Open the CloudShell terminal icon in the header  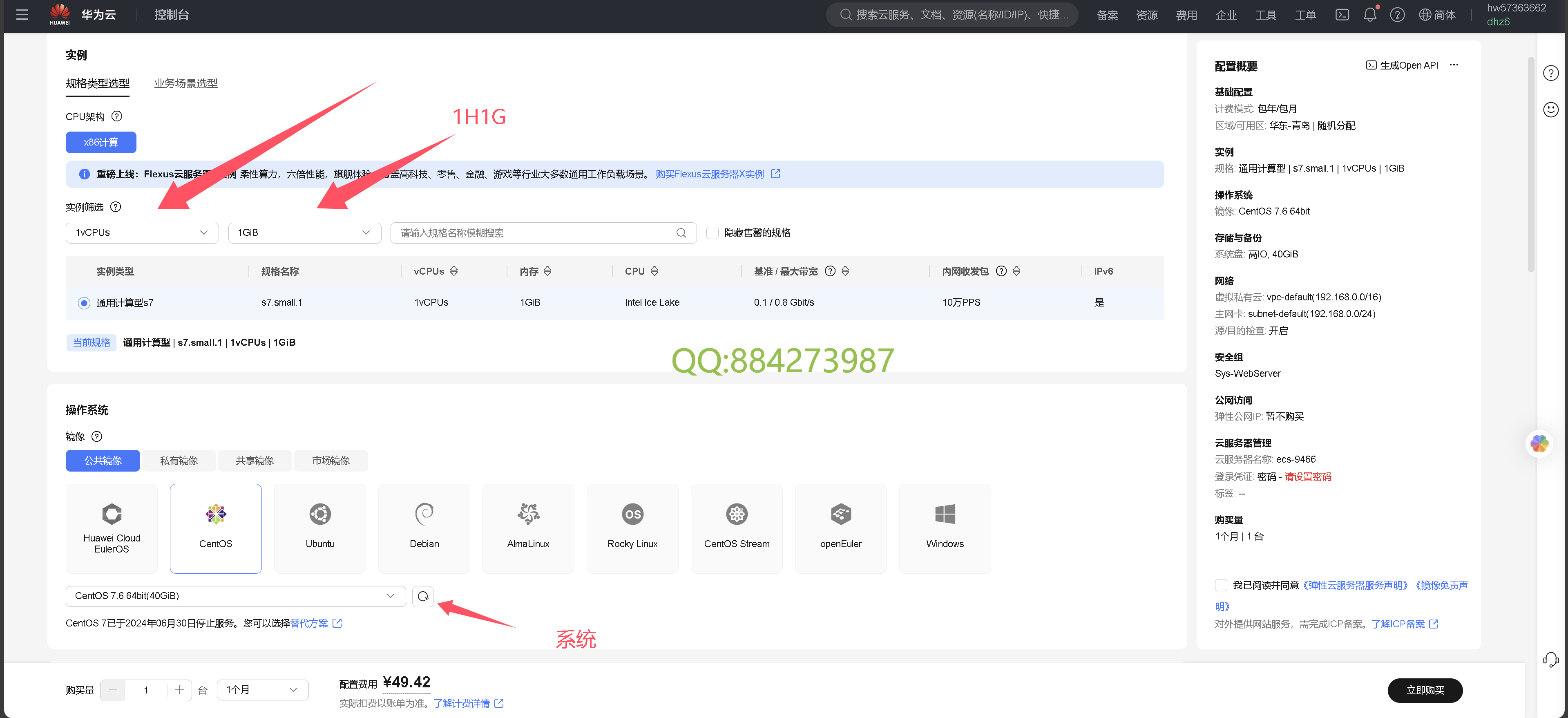coord(1342,15)
